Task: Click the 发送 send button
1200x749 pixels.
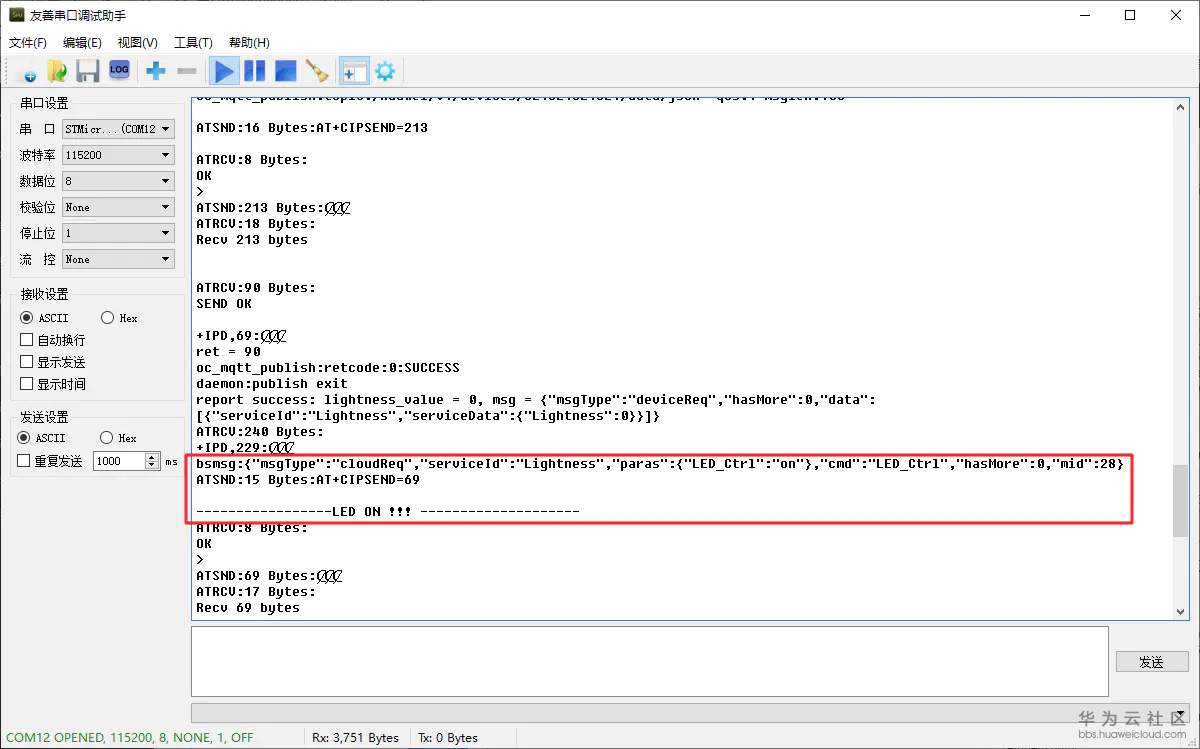Action: pyautogui.click(x=1152, y=662)
